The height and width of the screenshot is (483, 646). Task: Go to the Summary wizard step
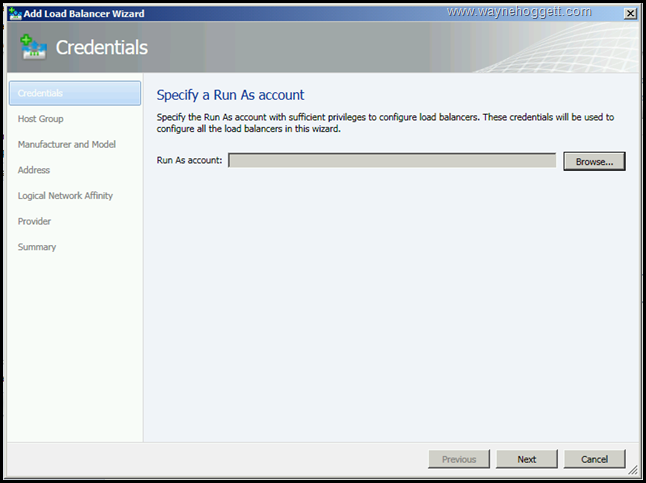[x=37, y=247]
